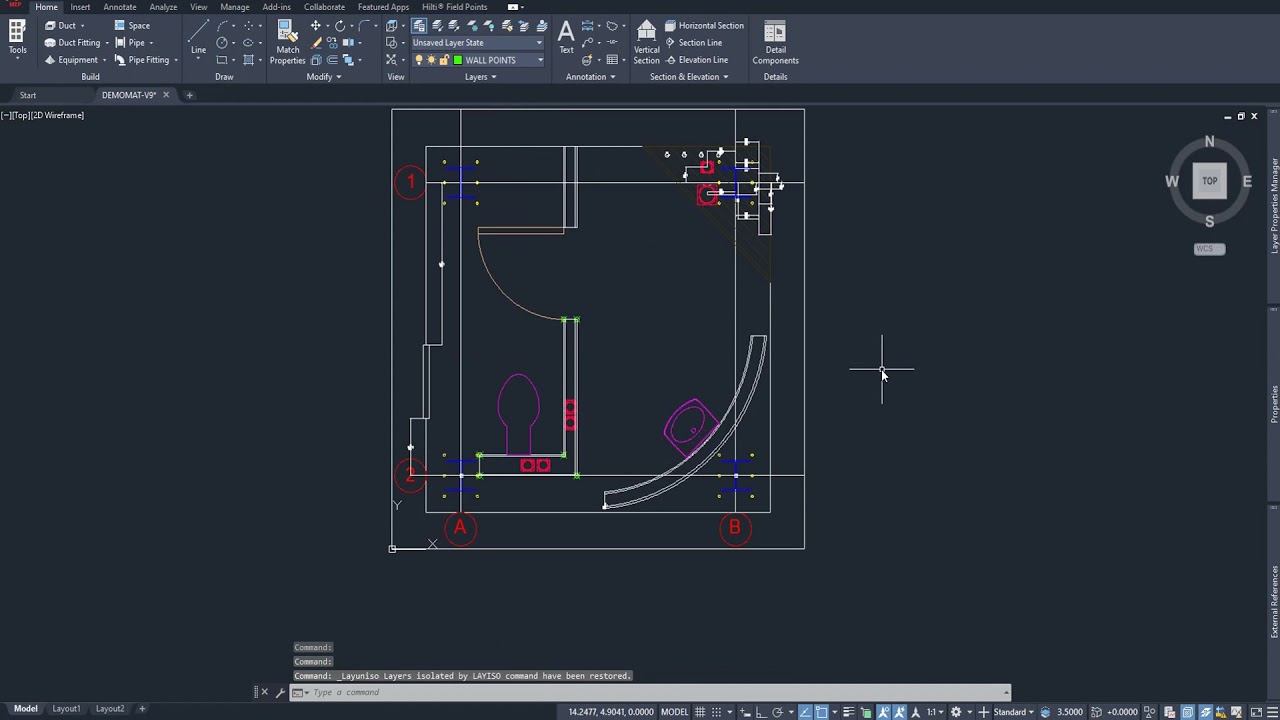Expand the Layers panel
Screen dimensions: 1280x720
click(x=480, y=77)
